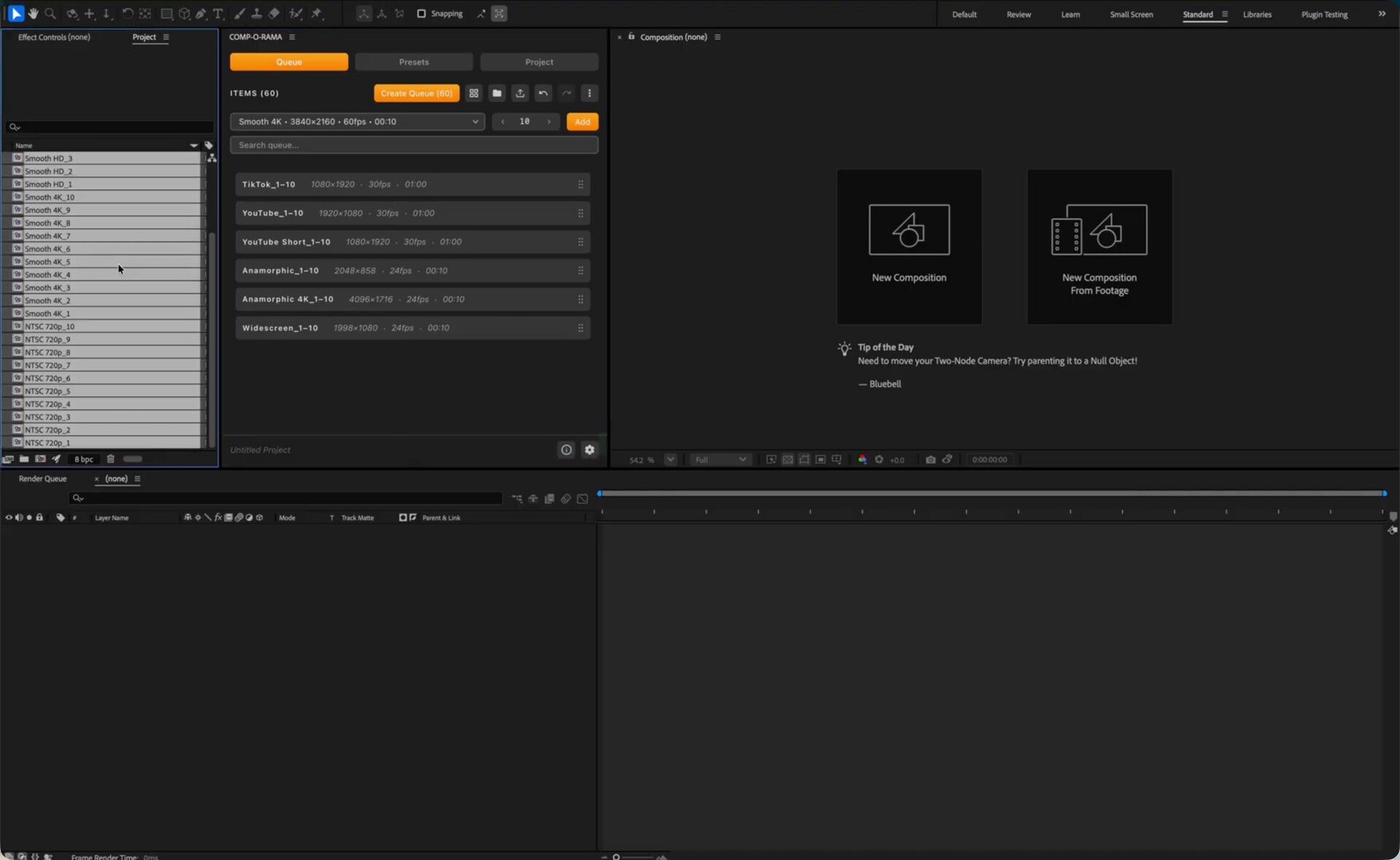The image size is (1400, 860).
Task: Switch to the COMP-O-RAMA Project tab
Action: 540,62
